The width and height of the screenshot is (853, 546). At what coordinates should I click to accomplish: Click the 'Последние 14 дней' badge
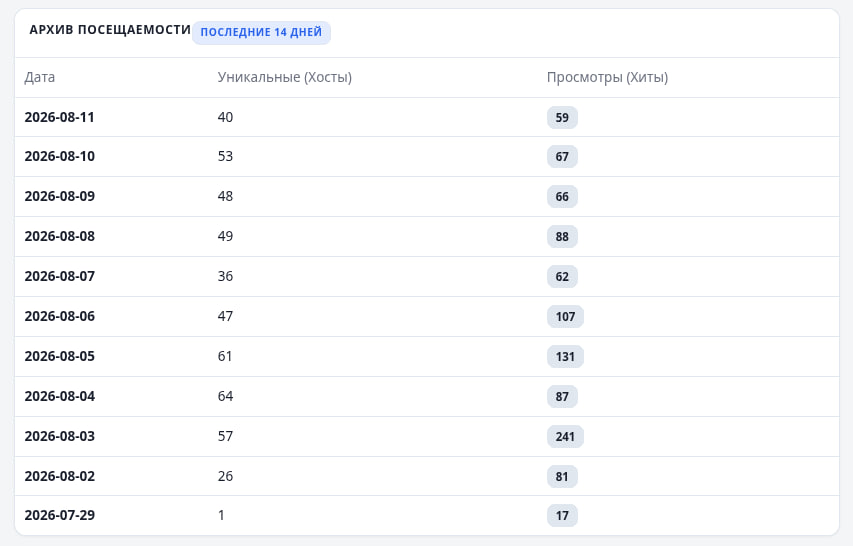pos(261,32)
